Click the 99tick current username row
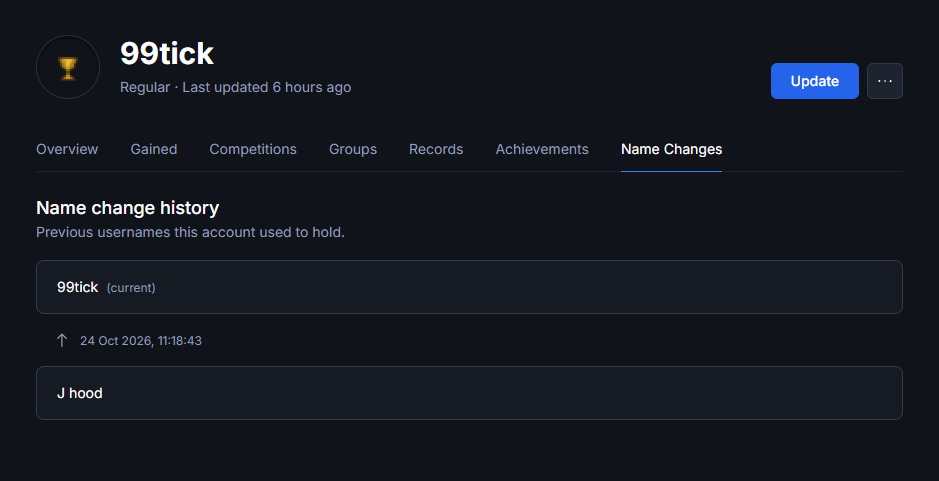Screen dimensions: 939x481 pyautogui.click(x=469, y=287)
